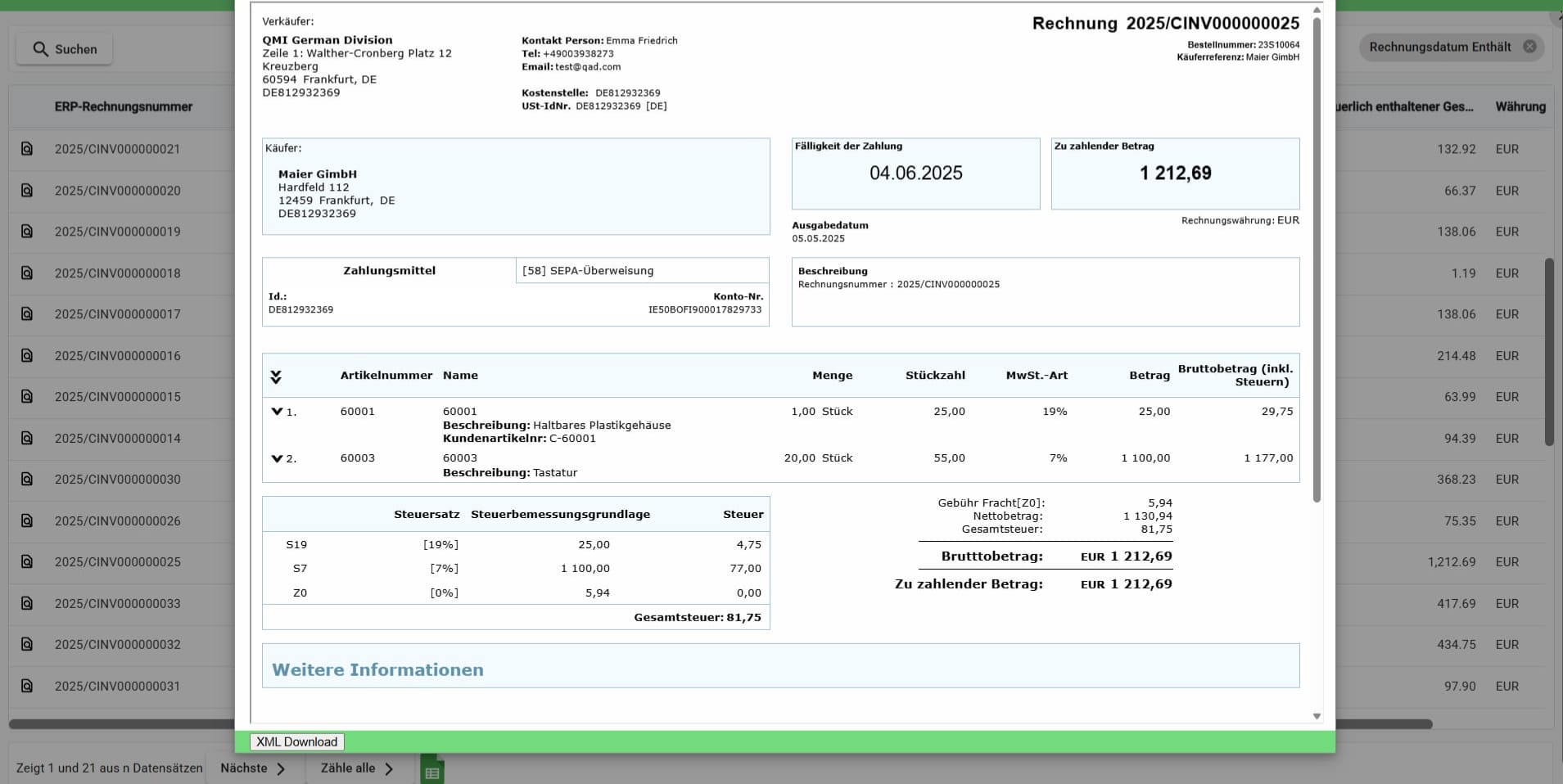Click document icon beside 2025/CINV000000015

point(27,396)
